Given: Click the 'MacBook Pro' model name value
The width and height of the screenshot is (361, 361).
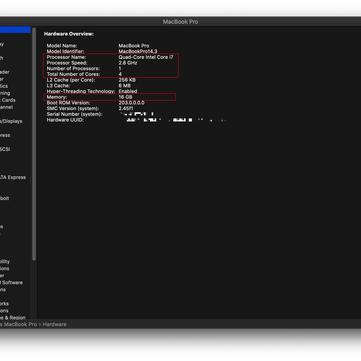Looking at the screenshot, I should click(x=134, y=46).
